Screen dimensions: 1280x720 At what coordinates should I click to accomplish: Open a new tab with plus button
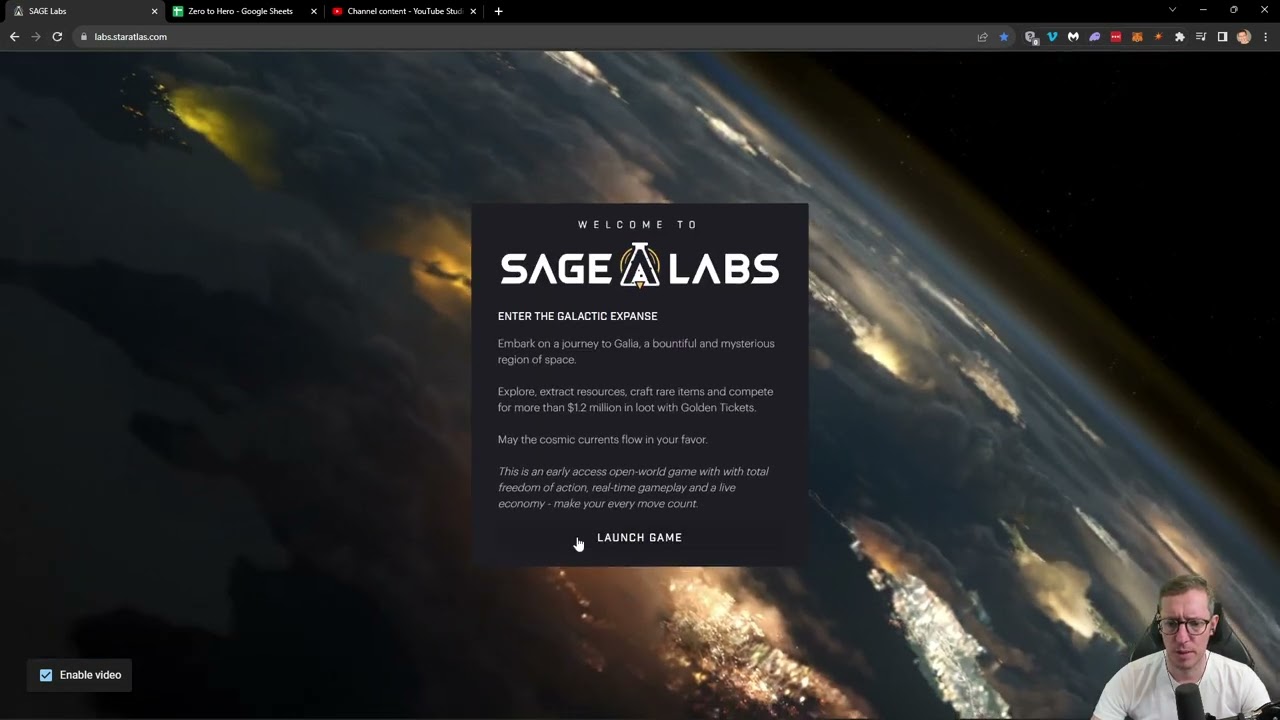coord(498,11)
